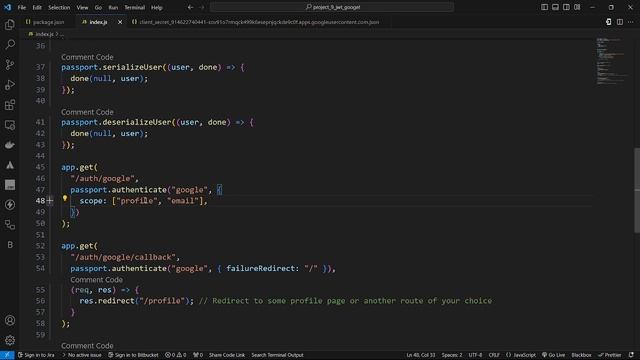Open the Selection menu

[x=59, y=7]
